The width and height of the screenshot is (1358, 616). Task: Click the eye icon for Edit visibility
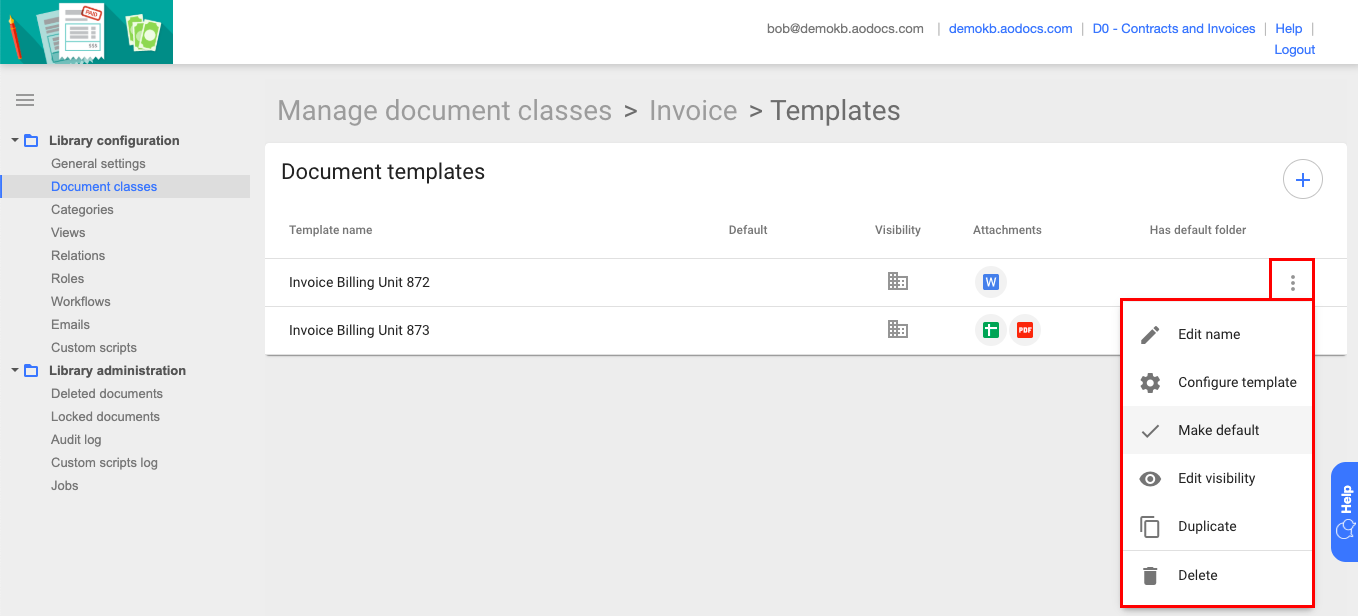[x=1150, y=478]
